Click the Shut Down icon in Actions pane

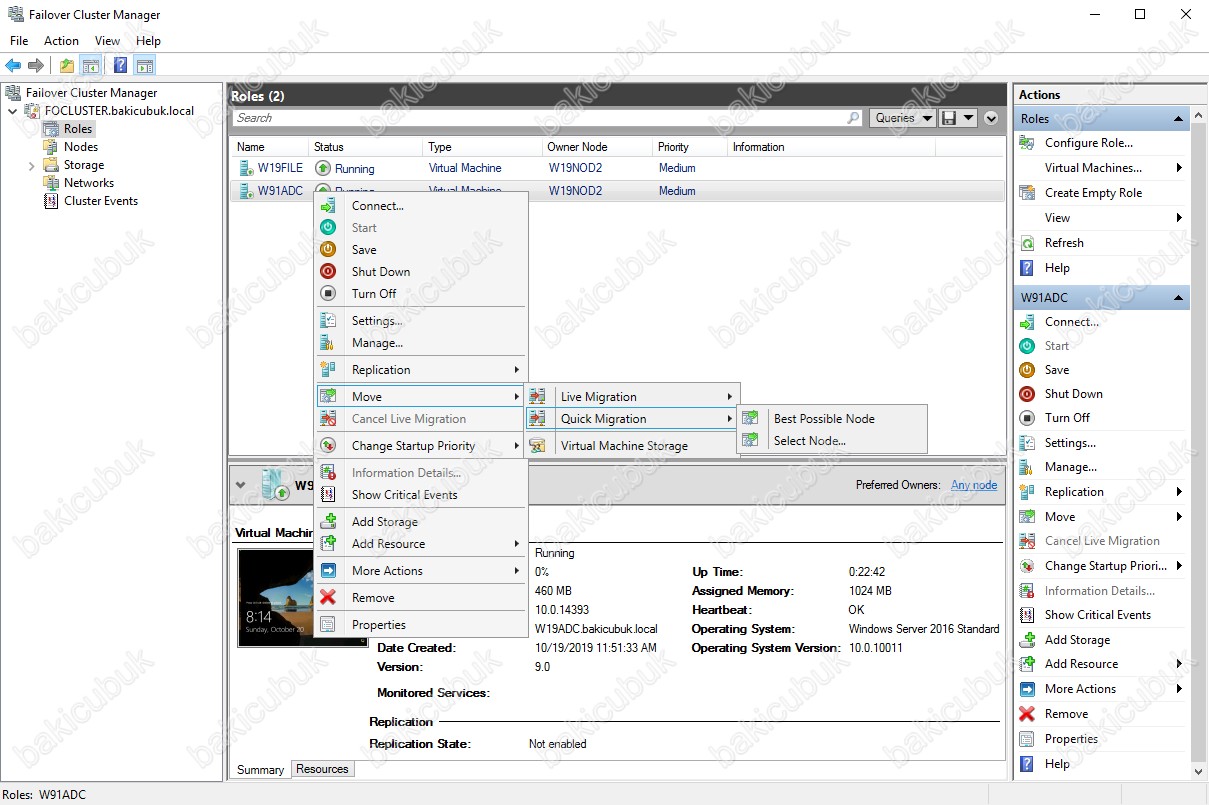(1027, 394)
